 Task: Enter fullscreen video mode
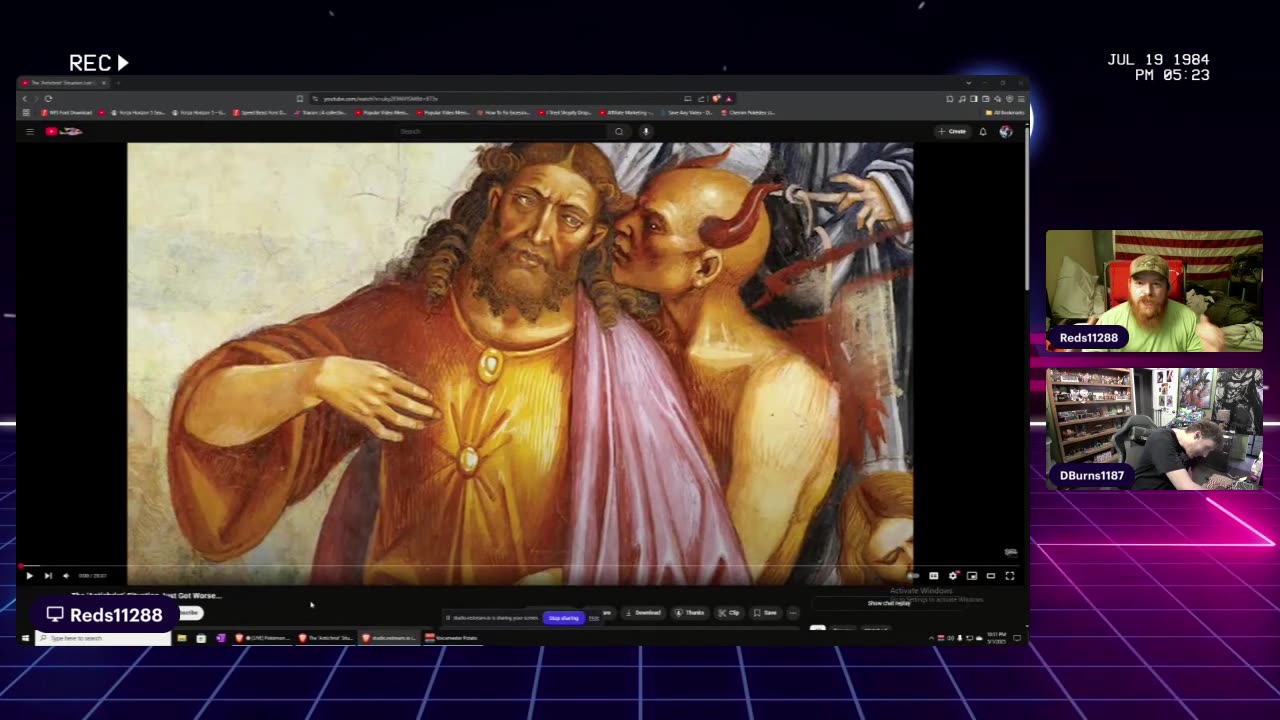coord(1010,576)
